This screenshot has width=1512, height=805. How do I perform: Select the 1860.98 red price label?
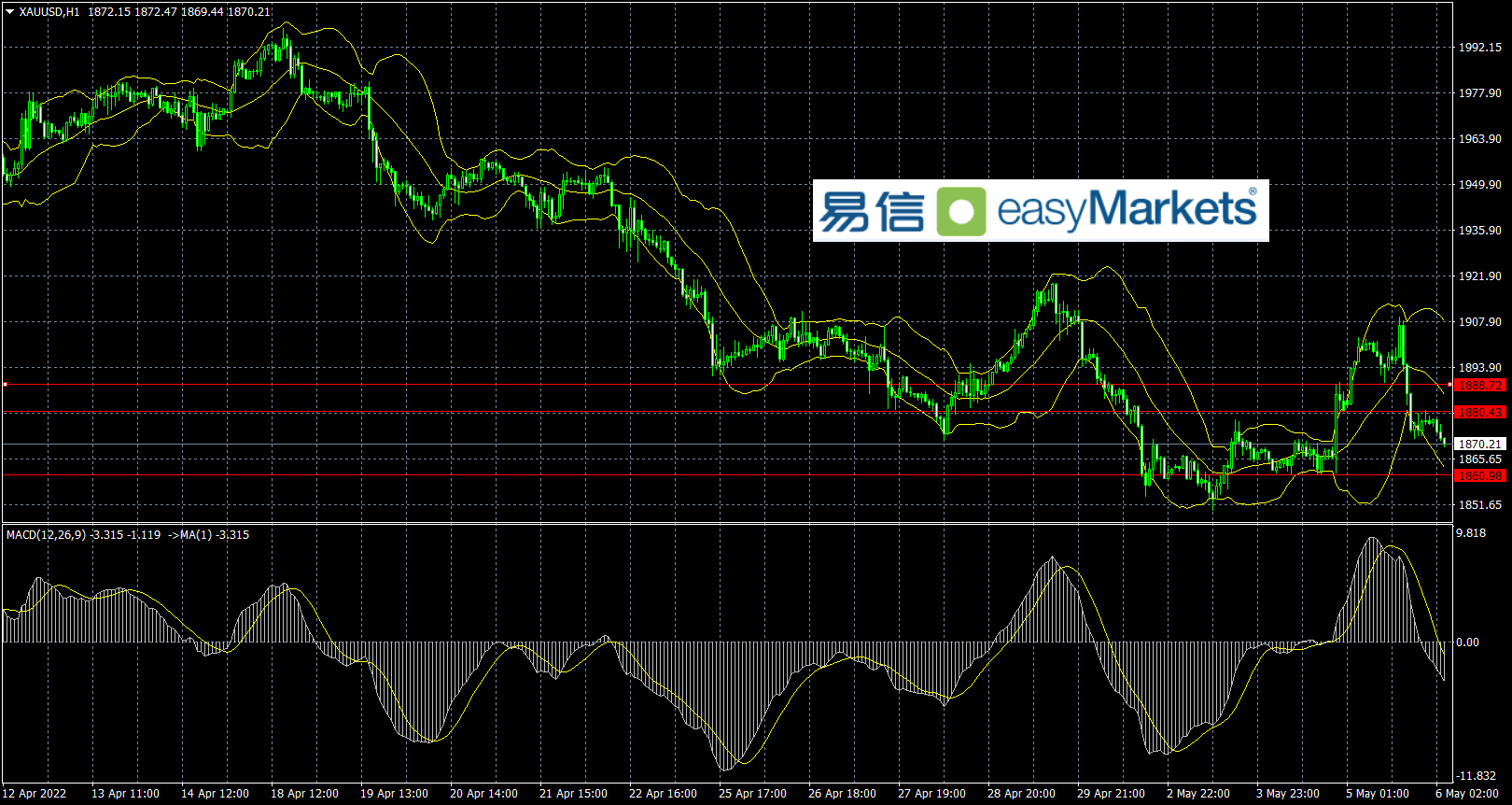point(1480,475)
